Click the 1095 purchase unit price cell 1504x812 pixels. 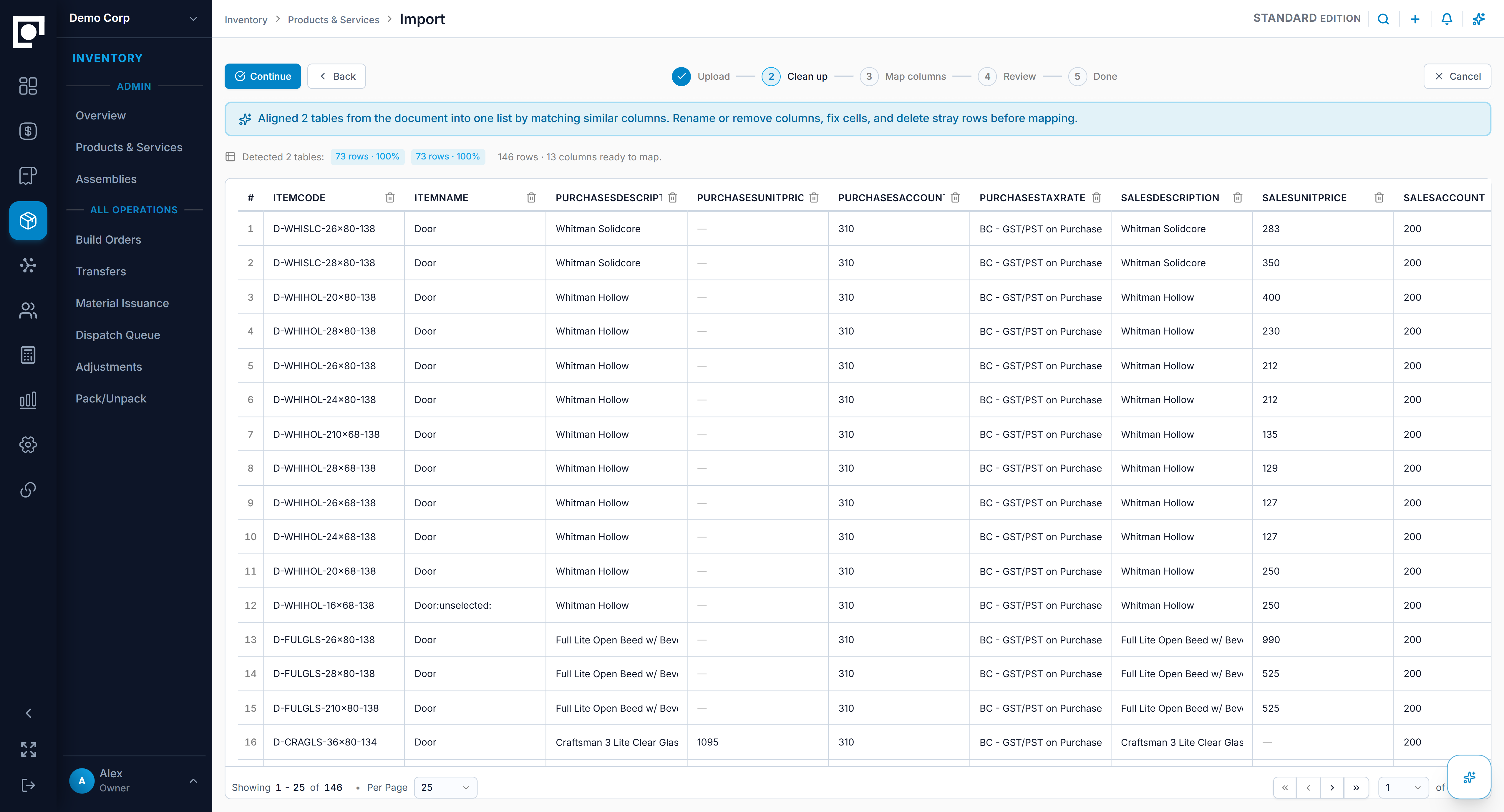758,742
